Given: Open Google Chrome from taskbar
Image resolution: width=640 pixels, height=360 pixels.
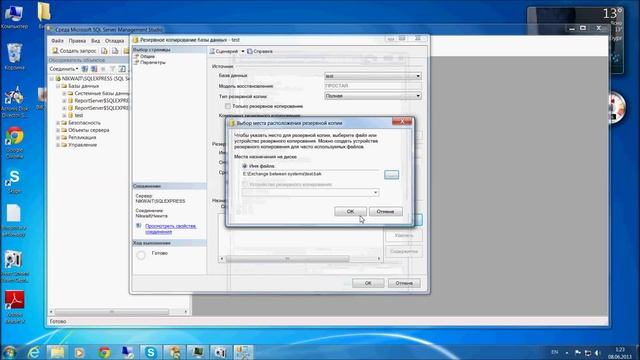Looking at the screenshot, I should (x=104, y=352).
